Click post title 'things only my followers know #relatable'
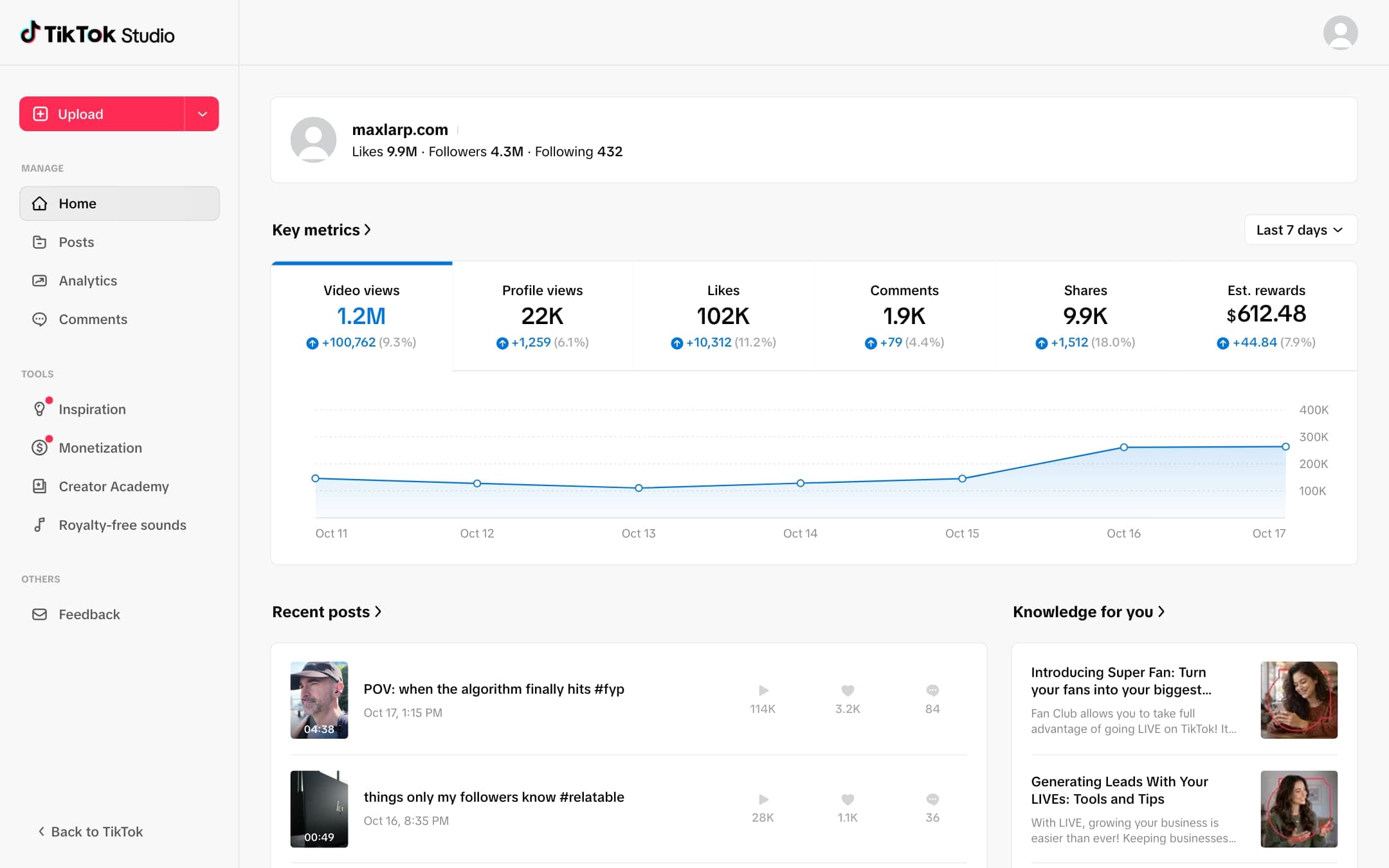The height and width of the screenshot is (868, 1389). [x=494, y=797]
